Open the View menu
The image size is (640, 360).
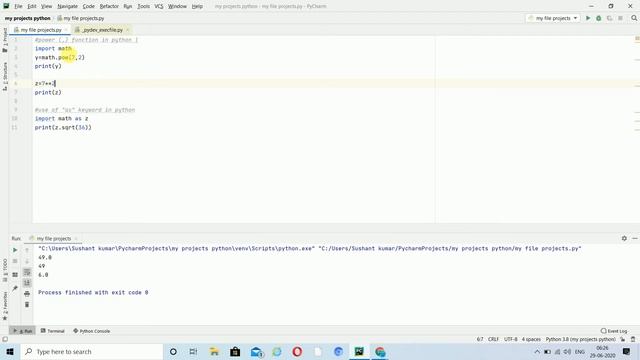coord(47,6)
